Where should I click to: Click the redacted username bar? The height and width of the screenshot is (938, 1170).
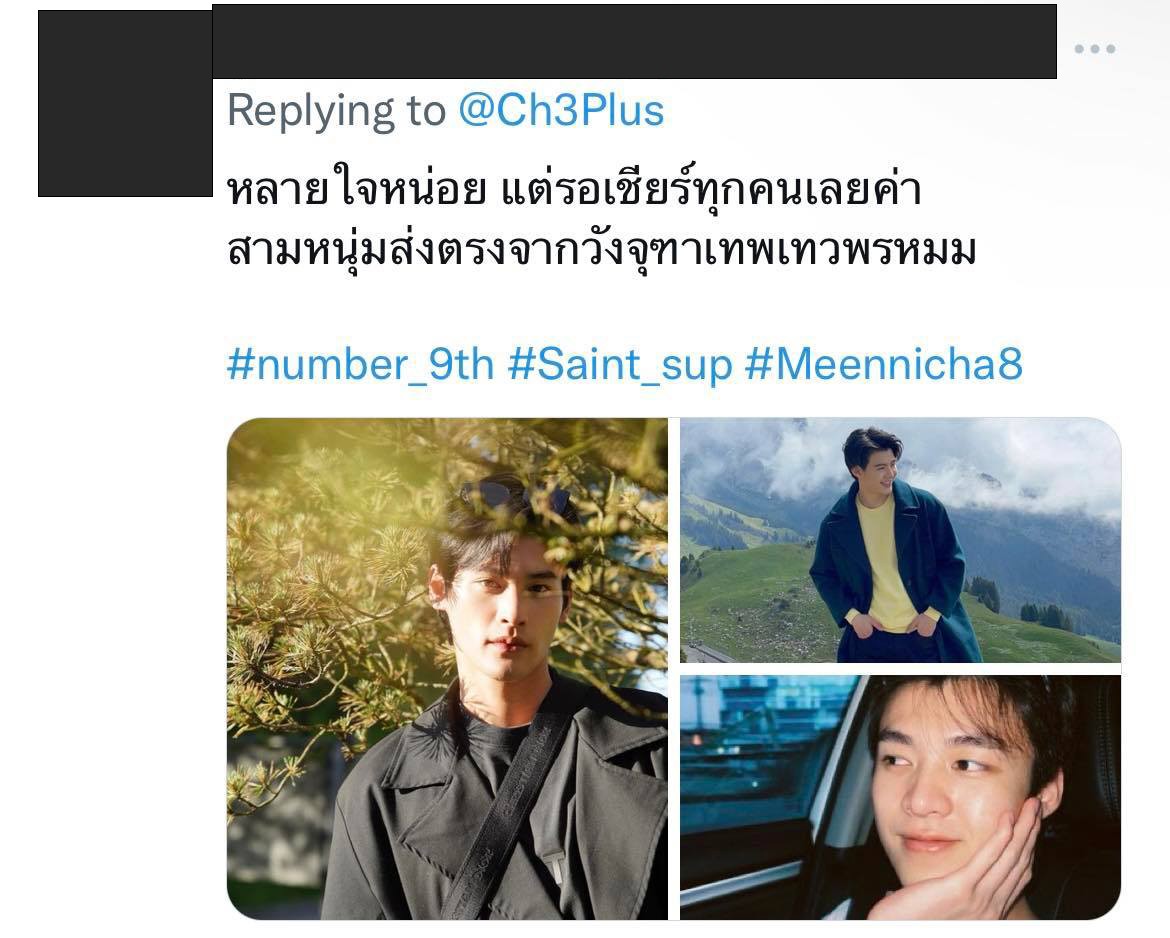tap(634, 42)
